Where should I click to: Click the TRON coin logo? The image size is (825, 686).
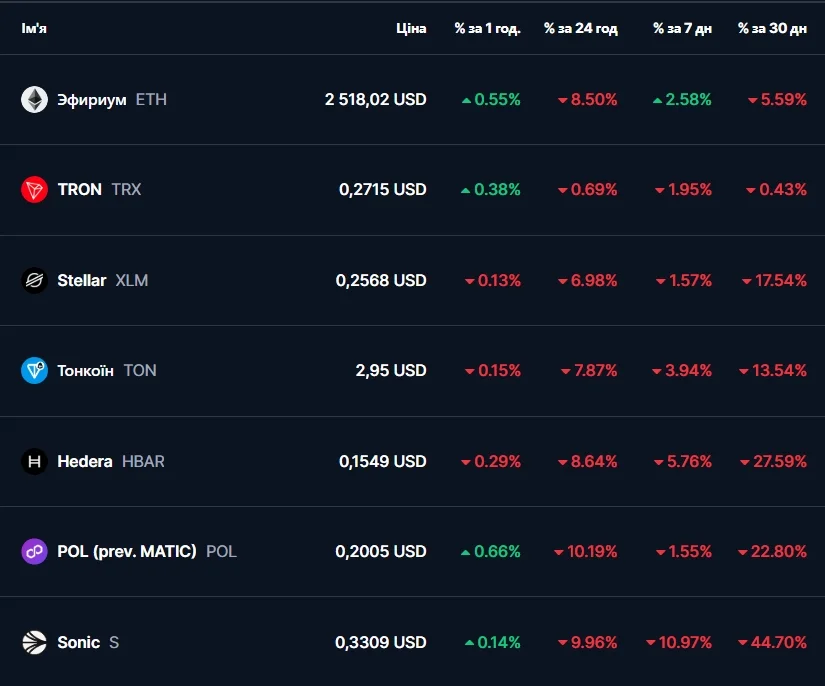(x=34, y=189)
